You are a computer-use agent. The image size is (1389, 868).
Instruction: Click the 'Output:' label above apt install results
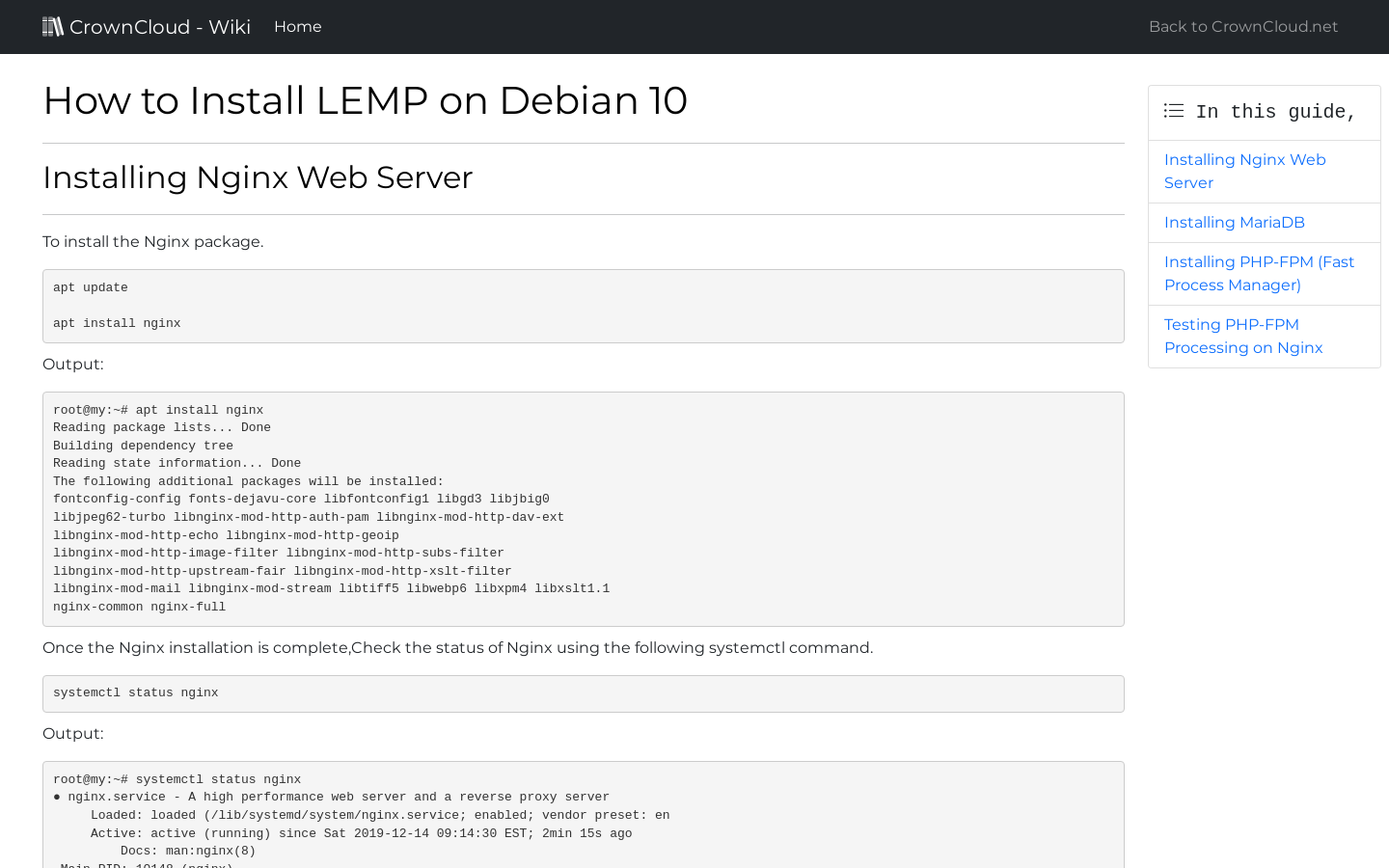point(72,364)
